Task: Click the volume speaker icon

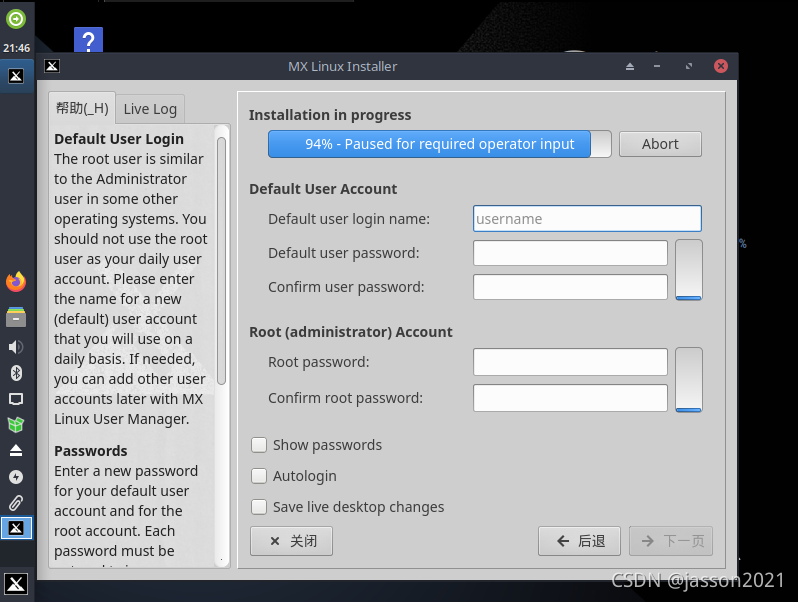Action: coord(16,347)
